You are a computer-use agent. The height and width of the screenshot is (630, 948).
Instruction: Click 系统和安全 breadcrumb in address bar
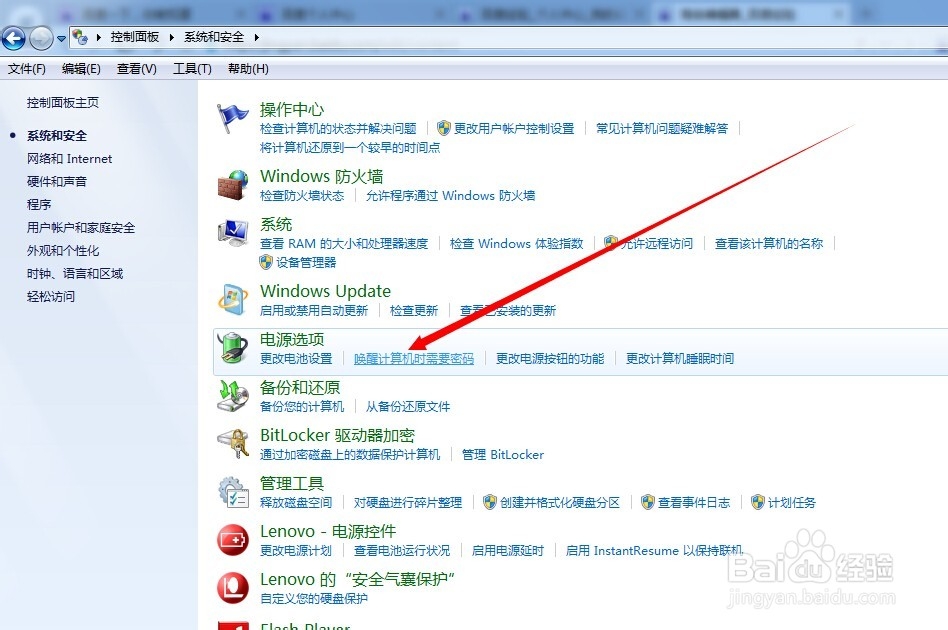coord(214,37)
